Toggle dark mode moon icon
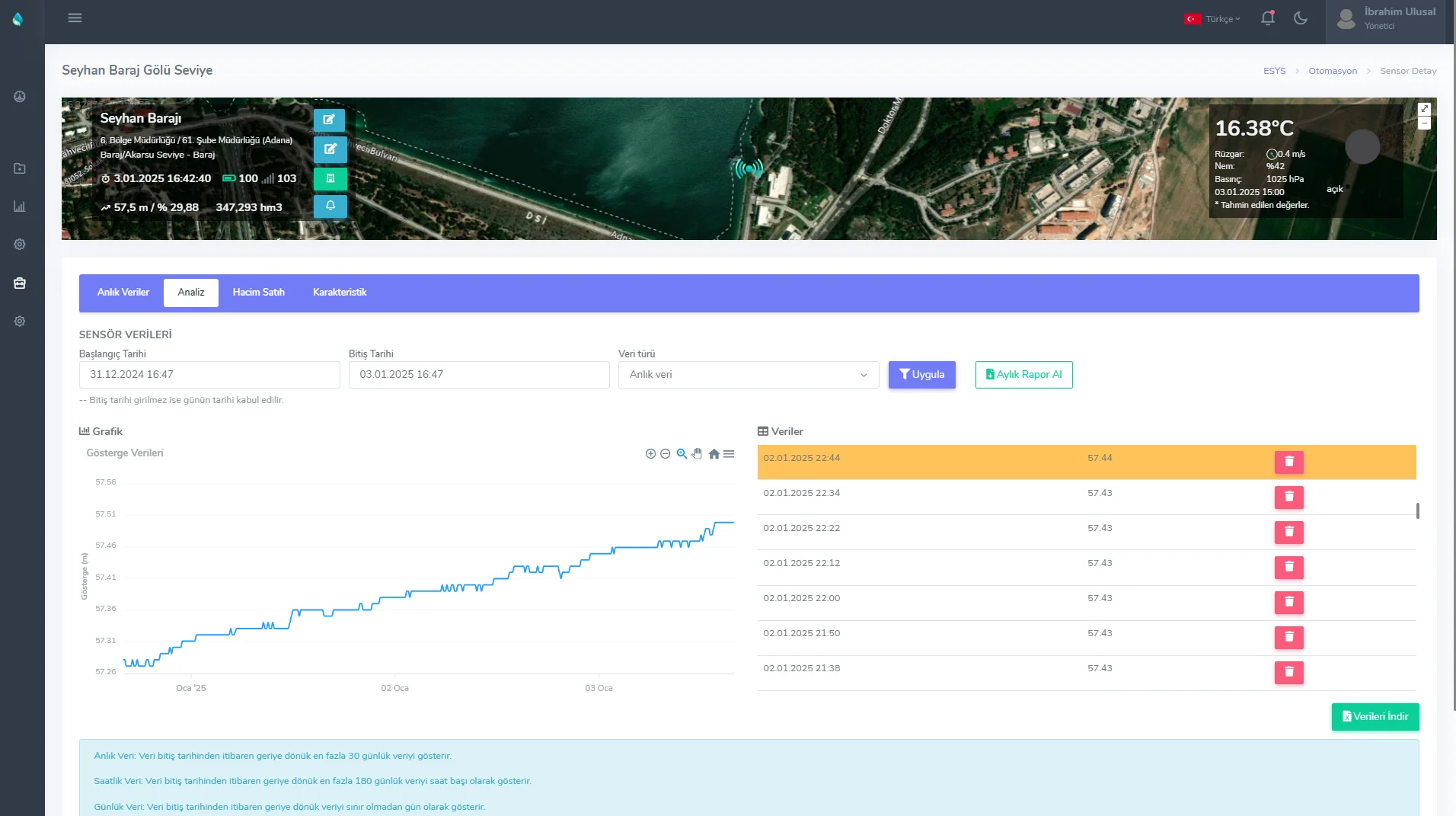Image resolution: width=1456 pixels, height=816 pixels. click(x=1301, y=18)
